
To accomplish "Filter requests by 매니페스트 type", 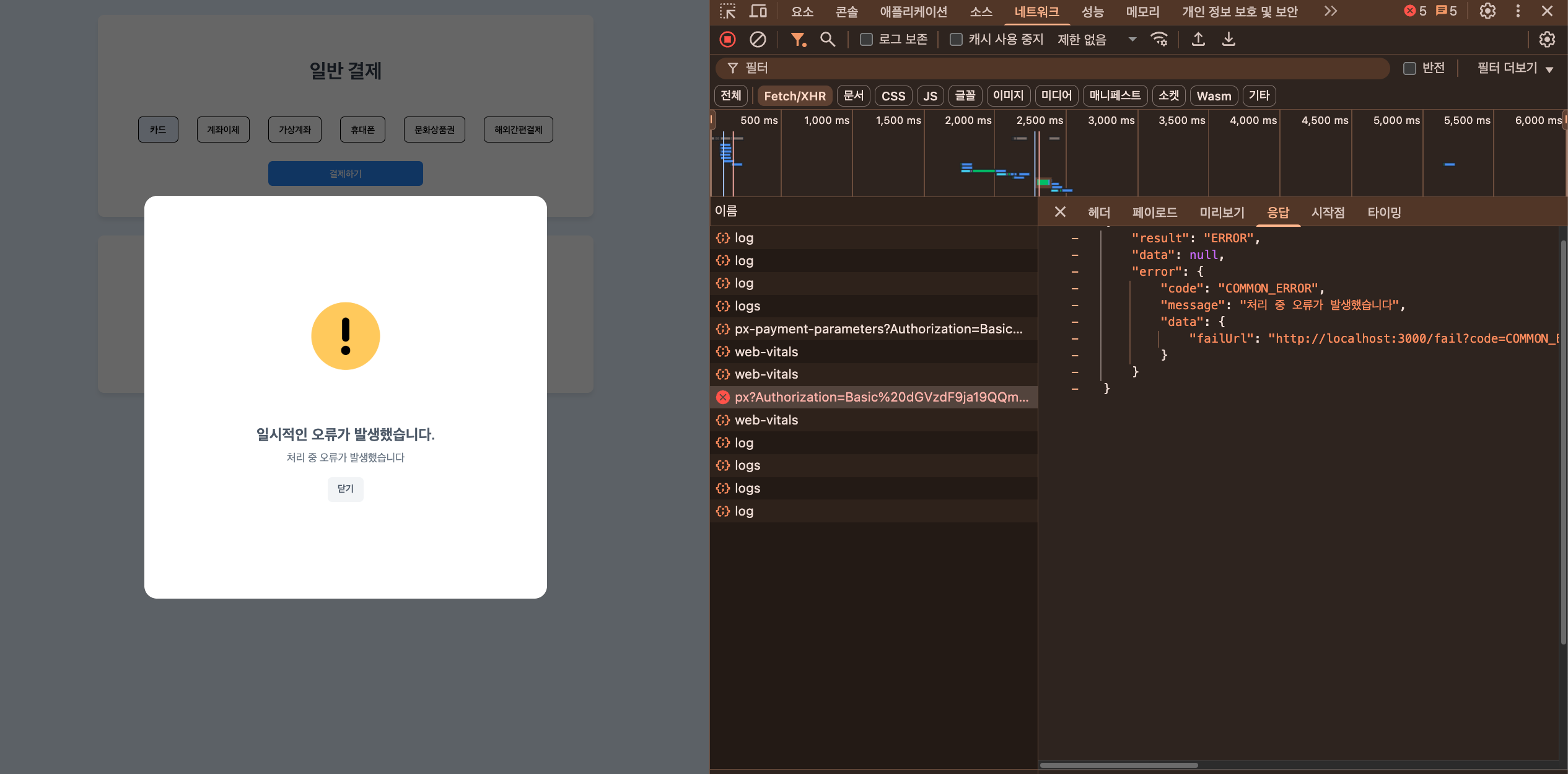I will click(1115, 95).
